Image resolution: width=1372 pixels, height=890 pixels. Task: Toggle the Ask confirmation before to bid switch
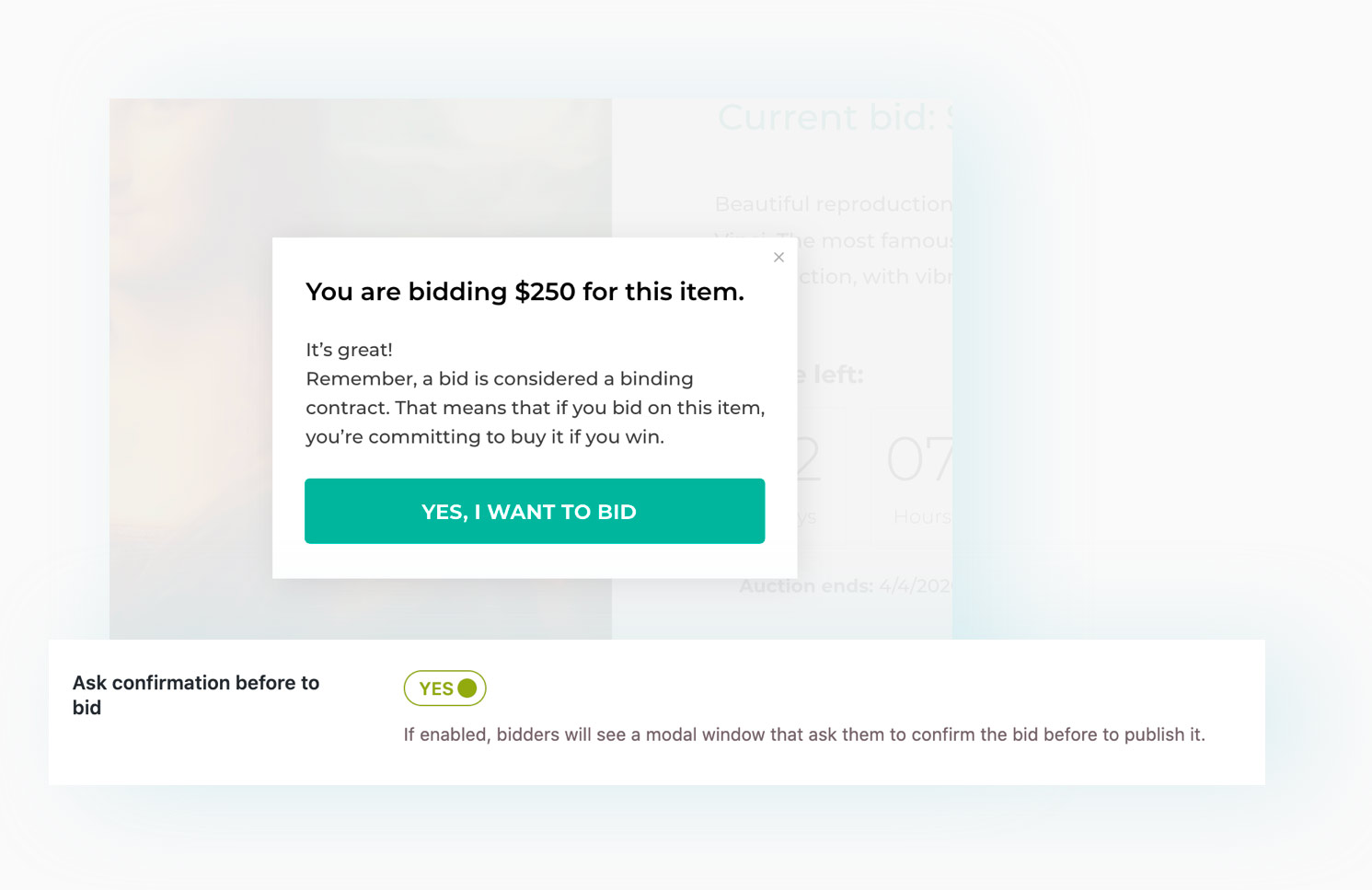pos(444,688)
